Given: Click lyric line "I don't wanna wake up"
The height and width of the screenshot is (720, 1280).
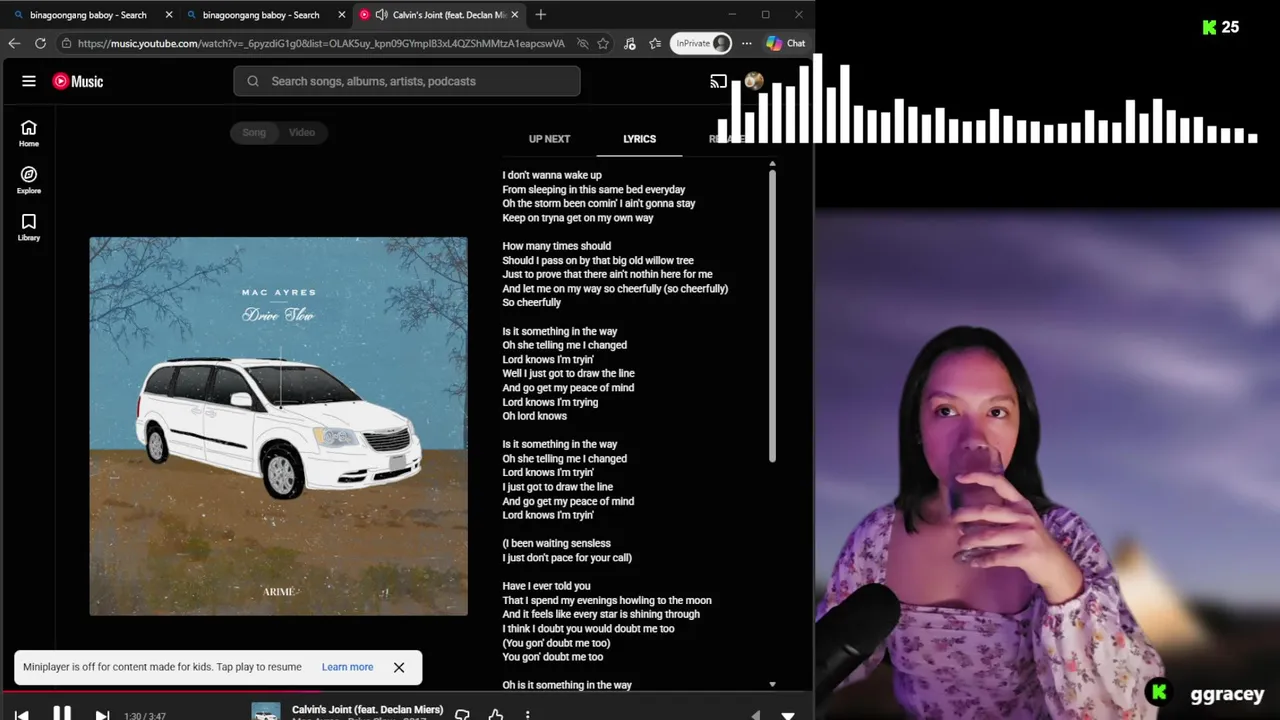Looking at the screenshot, I should pyautogui.click(x=552, y=175).
